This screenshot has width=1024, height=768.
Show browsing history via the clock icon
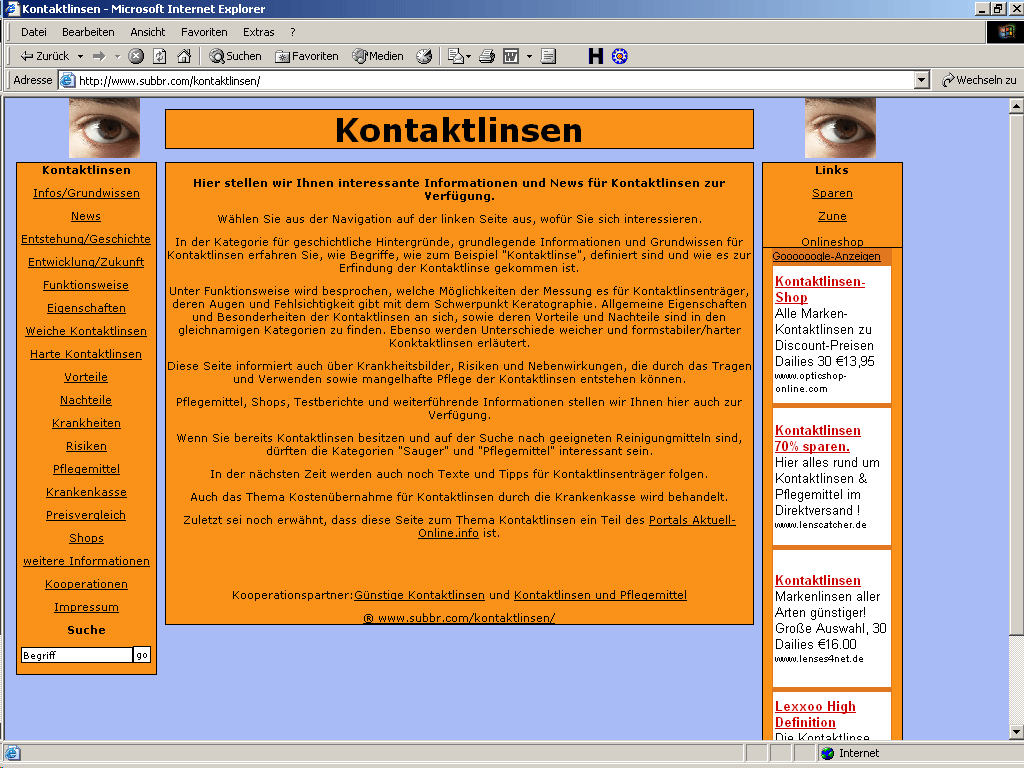pyautogui.click(x=424, y=56)
